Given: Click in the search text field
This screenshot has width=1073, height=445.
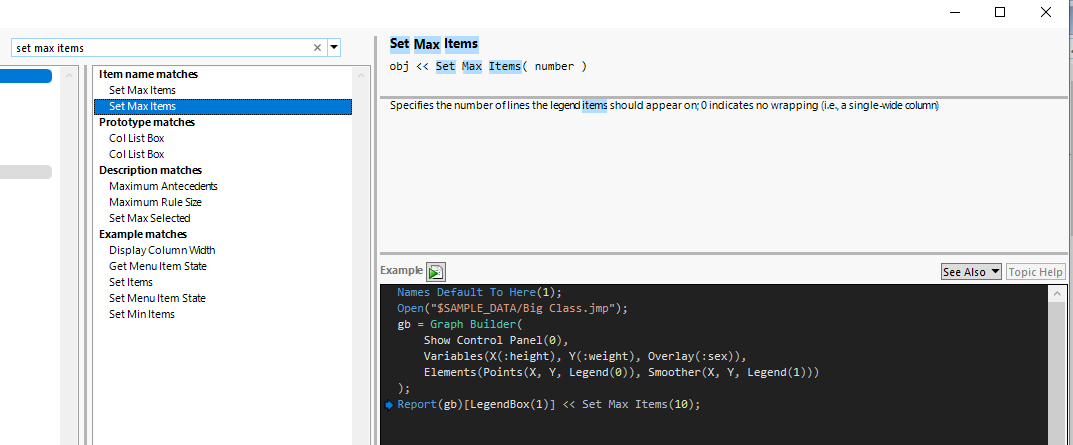Looking at the screenshot, I should coord(160,47).
